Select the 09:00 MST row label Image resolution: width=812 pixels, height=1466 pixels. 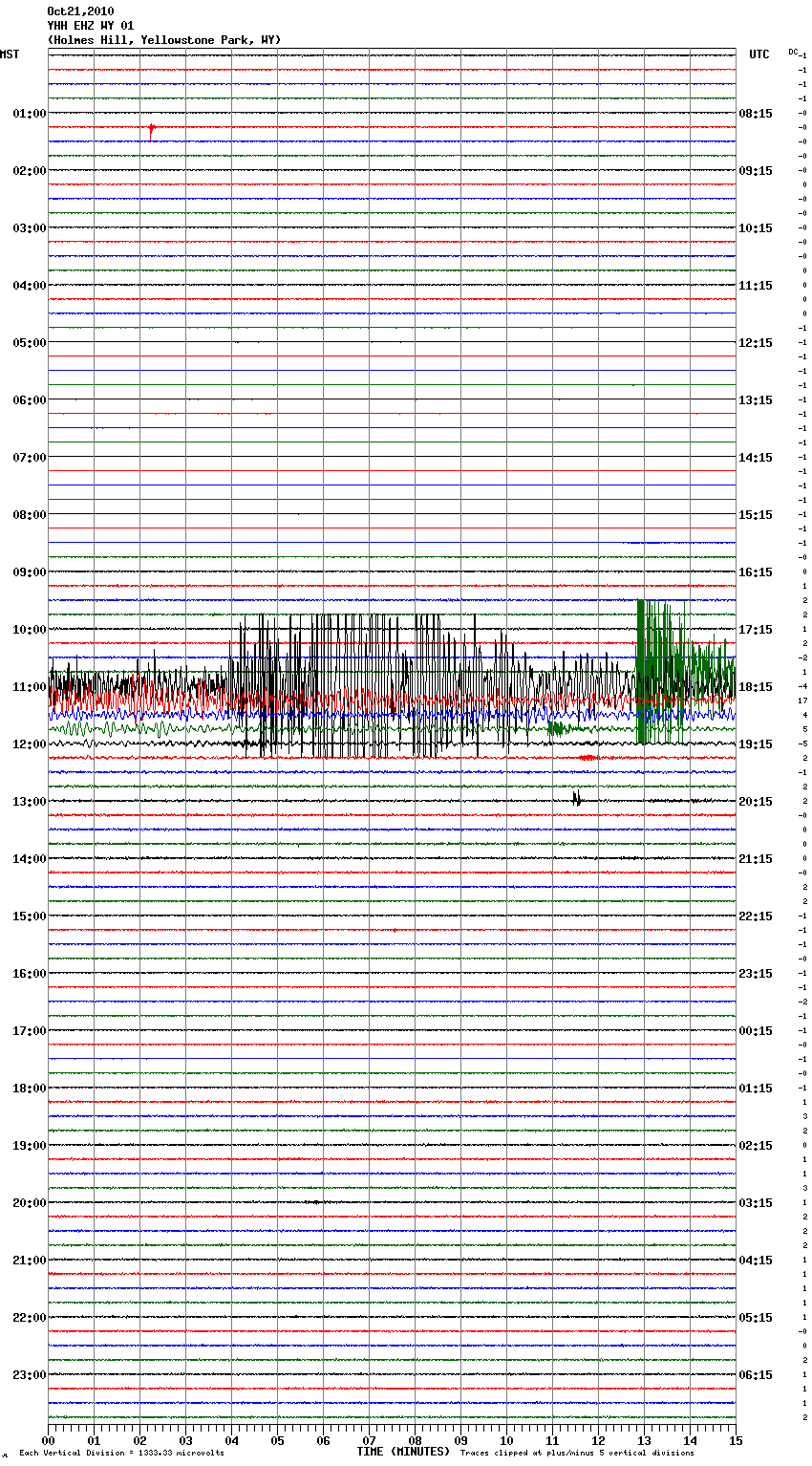click(x=30, y=572)
